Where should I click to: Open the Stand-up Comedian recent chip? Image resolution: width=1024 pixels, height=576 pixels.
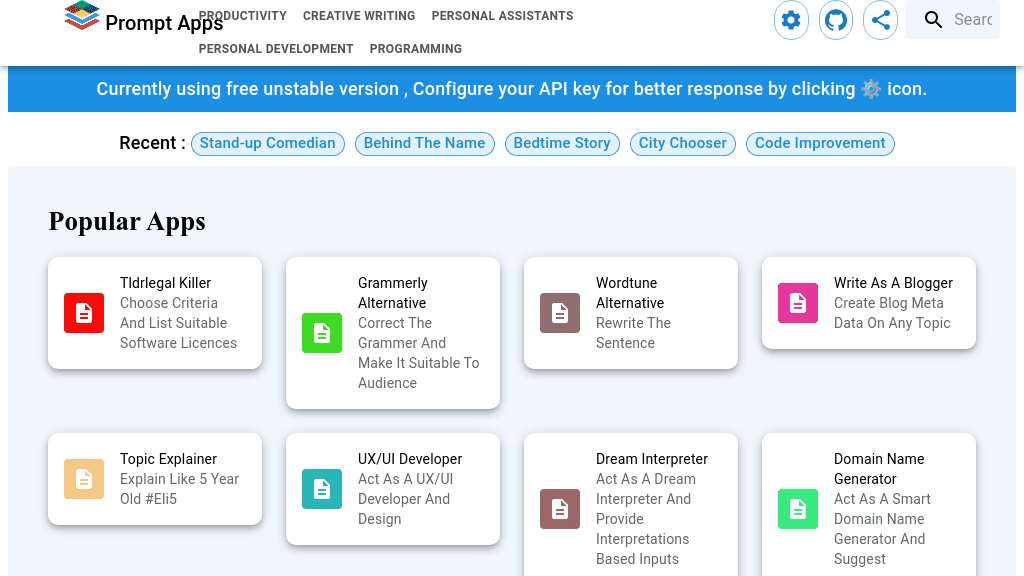[267, 143]
